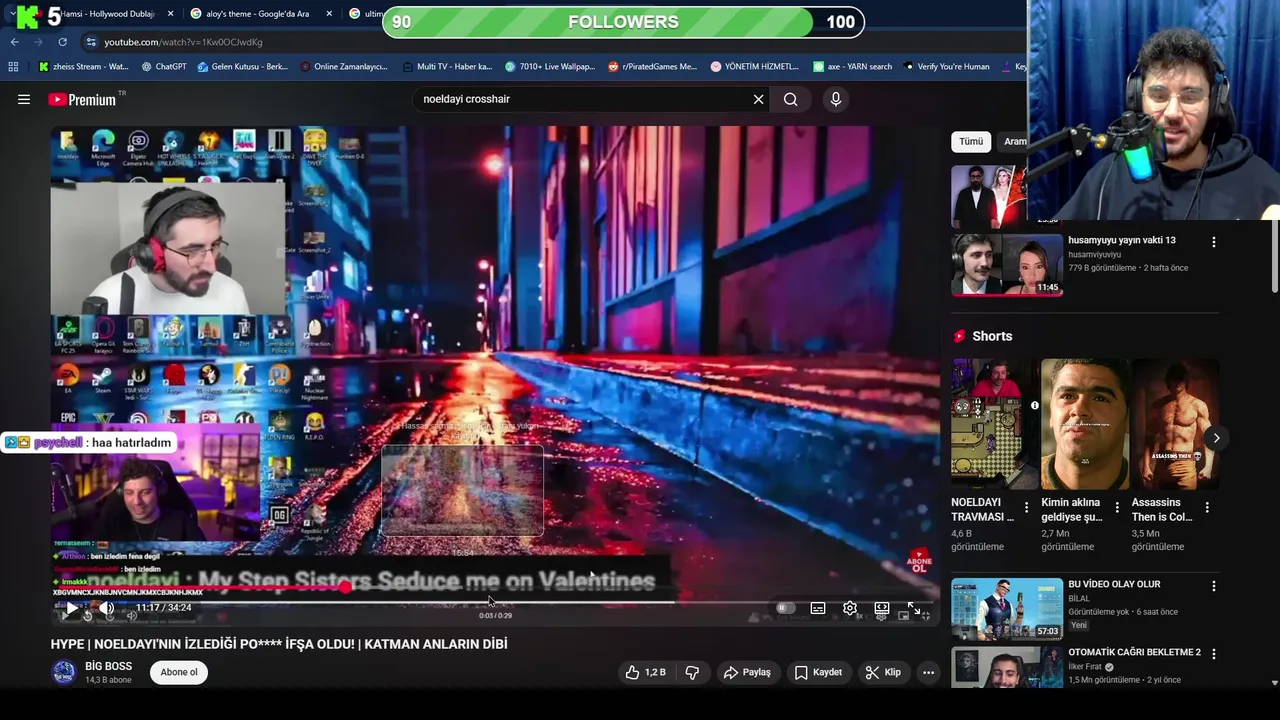The image size is (1280, 720).
Task: Open the husamyuyu yayın vakti 13 title
Action: (x=1122, y=240)
